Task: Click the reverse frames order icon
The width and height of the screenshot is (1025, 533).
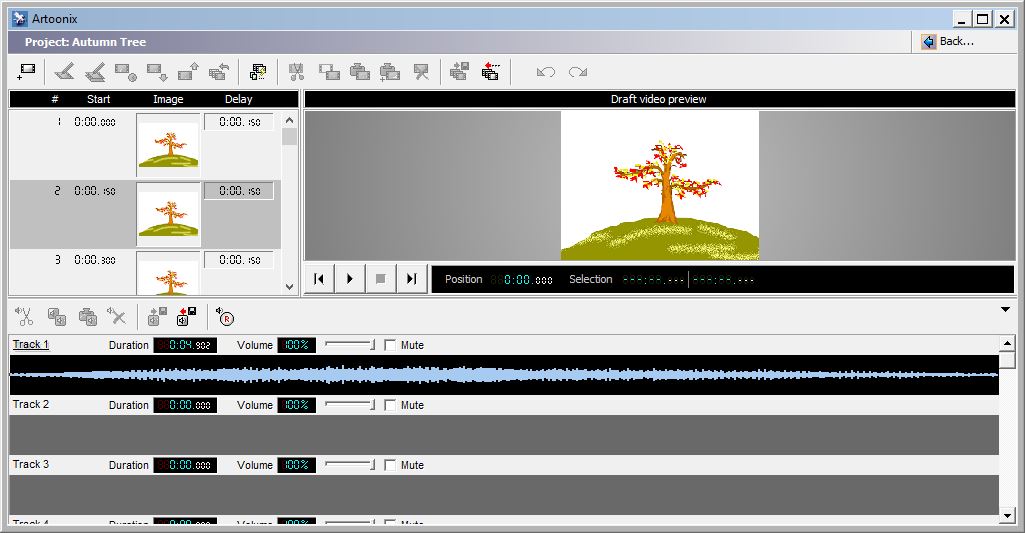Action: point(219,71)
